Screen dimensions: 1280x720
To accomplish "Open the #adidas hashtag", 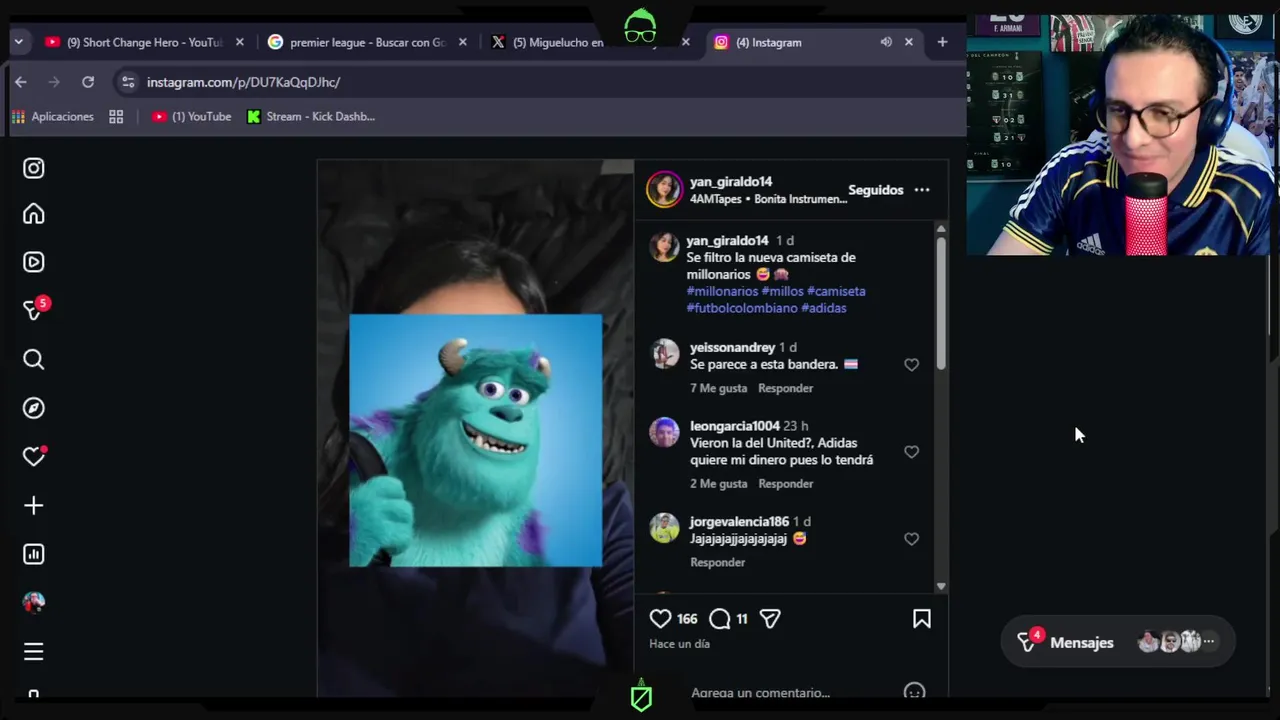I will point(824,308).
